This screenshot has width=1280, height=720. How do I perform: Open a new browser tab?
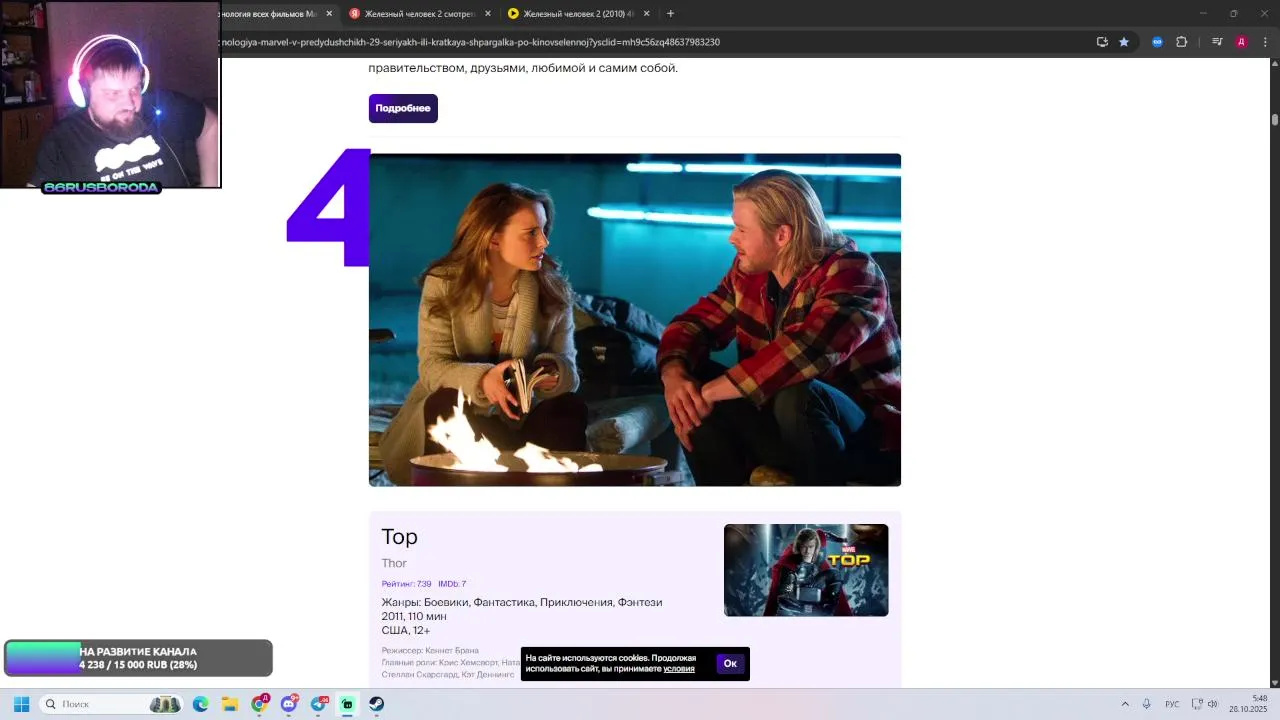pos(670,14)
